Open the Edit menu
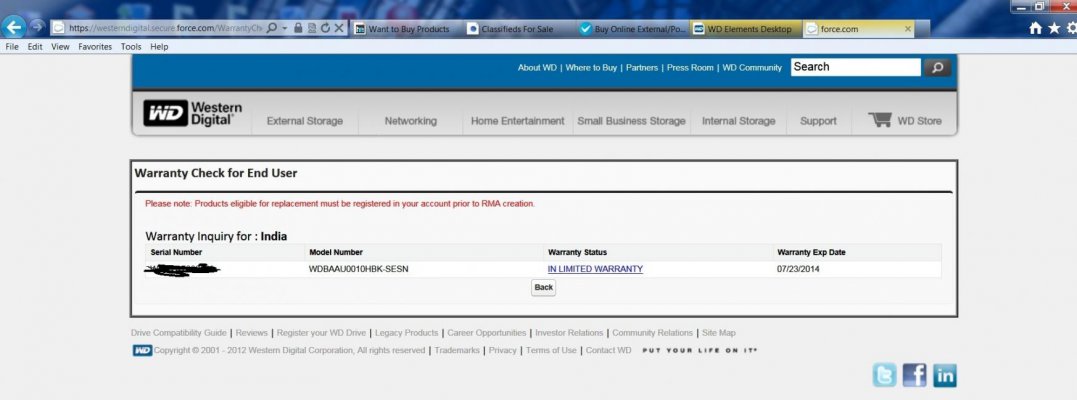 (35, 47)
